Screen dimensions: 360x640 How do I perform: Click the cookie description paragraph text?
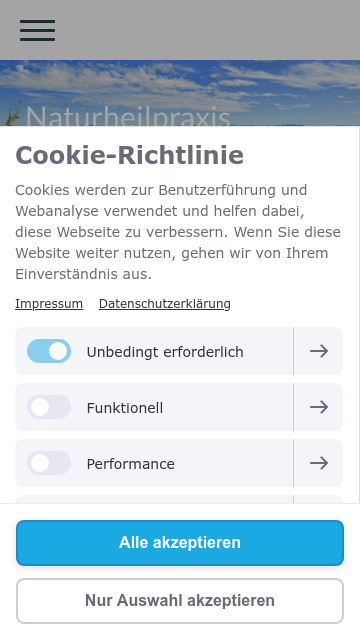point(178,232)
